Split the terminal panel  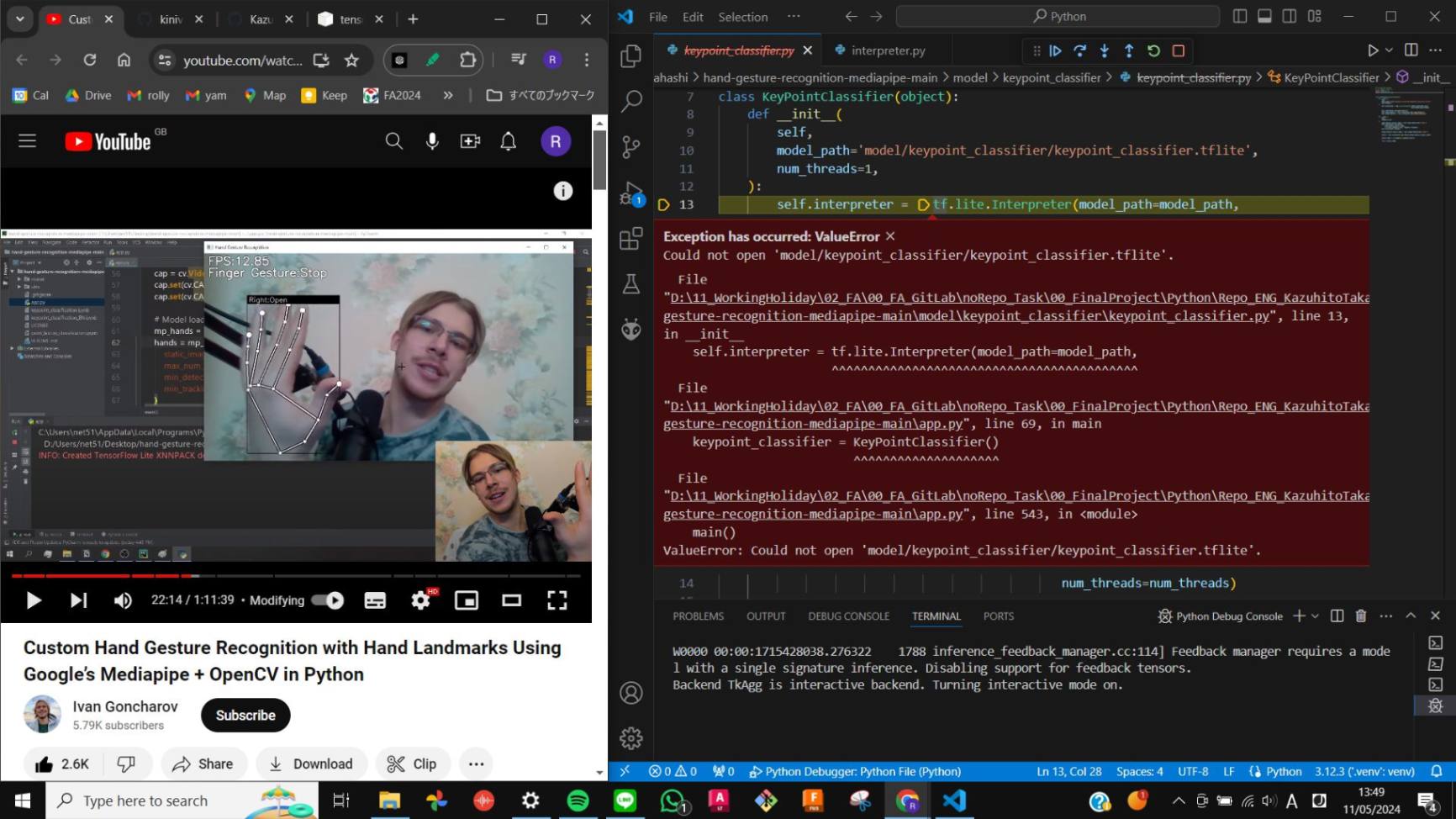coord(1337,616)
